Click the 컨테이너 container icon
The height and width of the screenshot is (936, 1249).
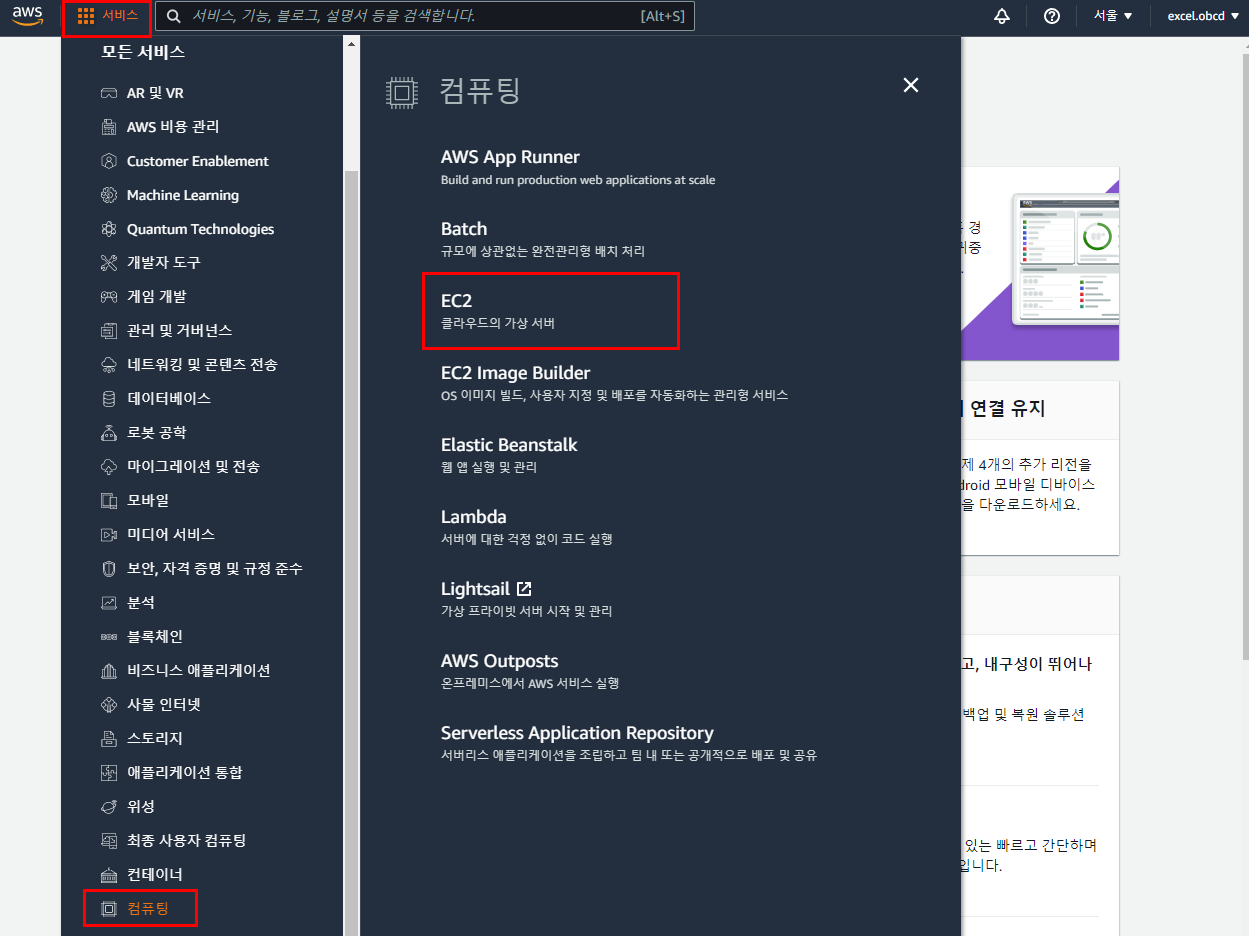click(x=109, y=874)
